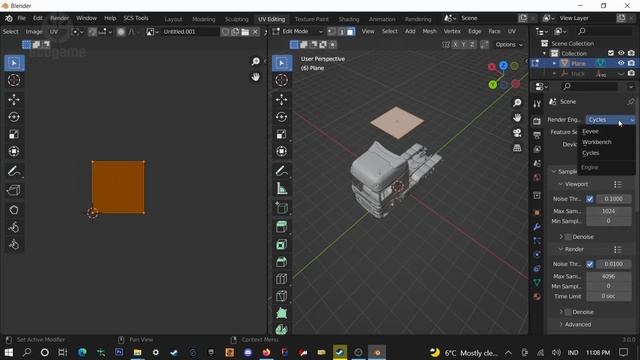
Task: Switch to the Shading workspace tab
Action: click(349, 19)
